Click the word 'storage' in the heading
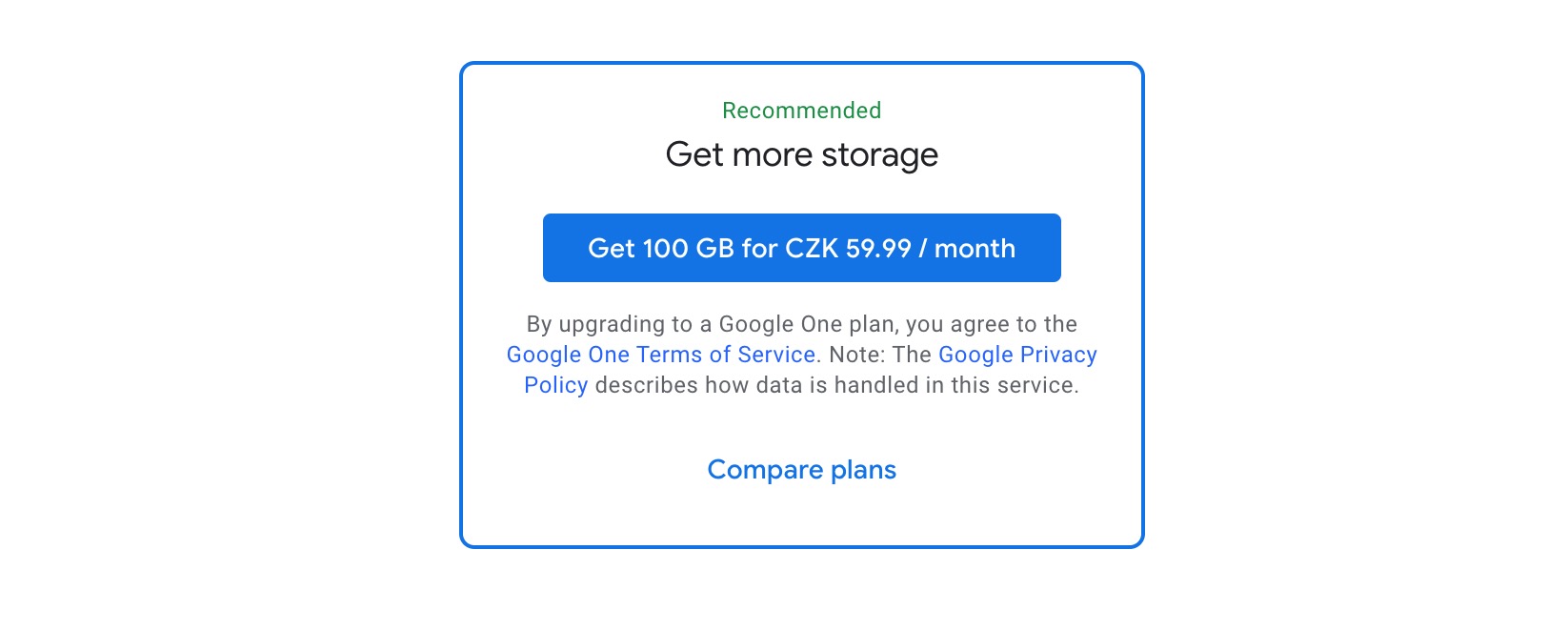Screen dimensions: 1568x631 click(x=879, y=155)
